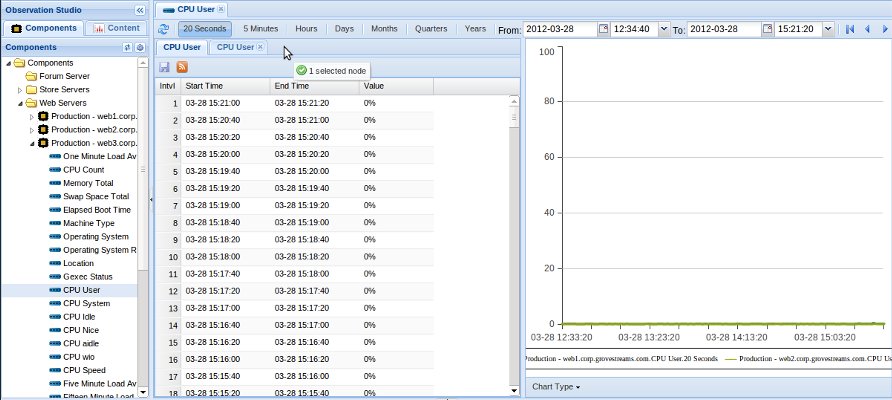Viewport: 892px width, 400px height.
Task: Open the From date calendar picker
Action: click(602, 29)
